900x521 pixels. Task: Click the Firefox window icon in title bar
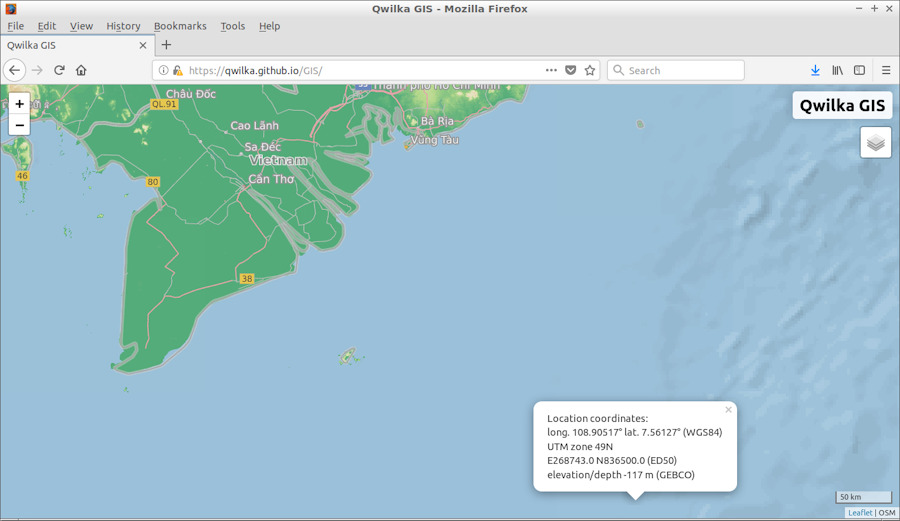click(x=10, y=9)
